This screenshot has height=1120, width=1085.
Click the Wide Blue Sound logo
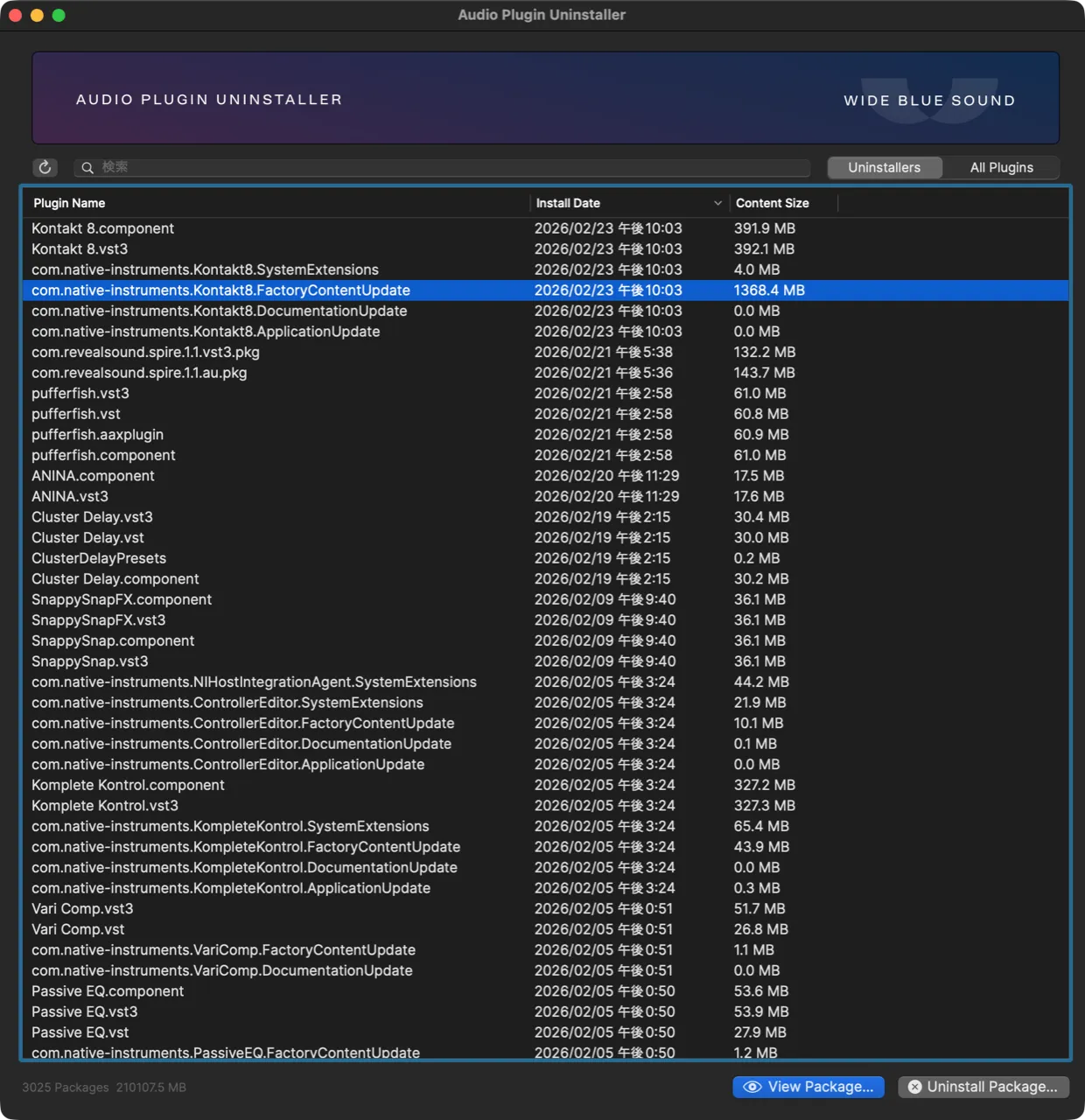pos(929,100)
